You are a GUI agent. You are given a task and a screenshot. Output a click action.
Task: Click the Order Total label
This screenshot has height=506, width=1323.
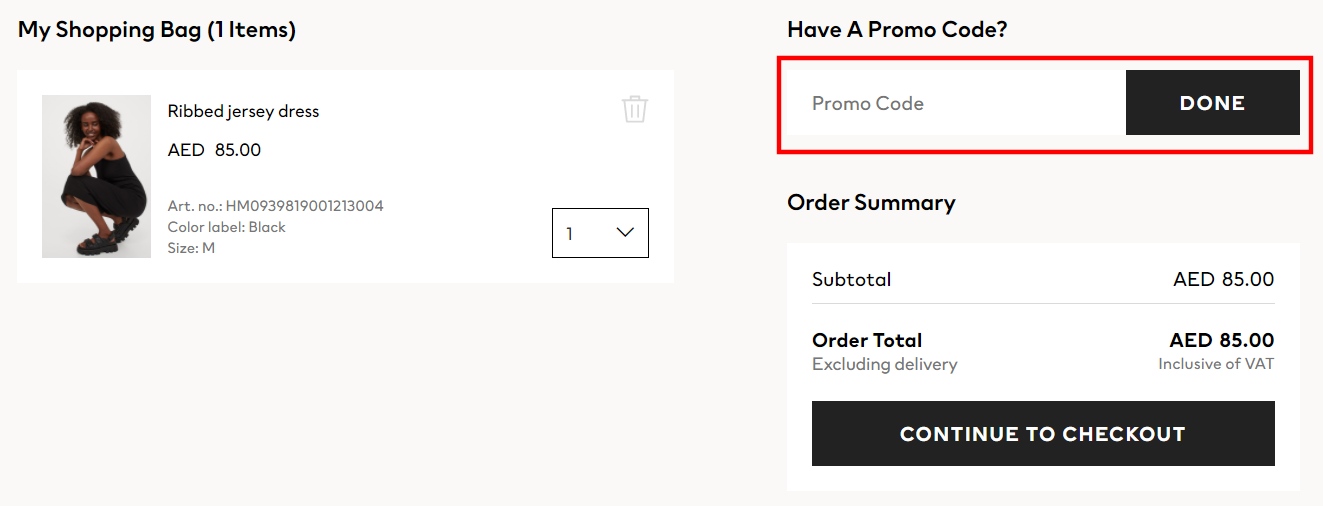point(867,340)
